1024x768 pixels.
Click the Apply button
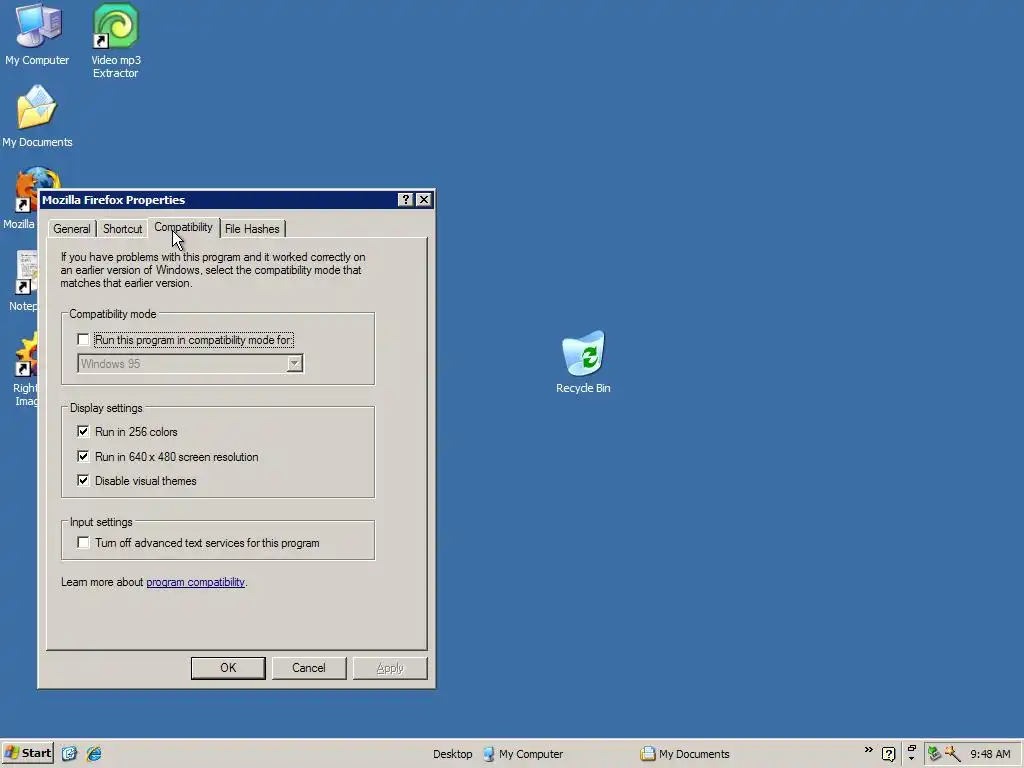click(x=390, y=668)
